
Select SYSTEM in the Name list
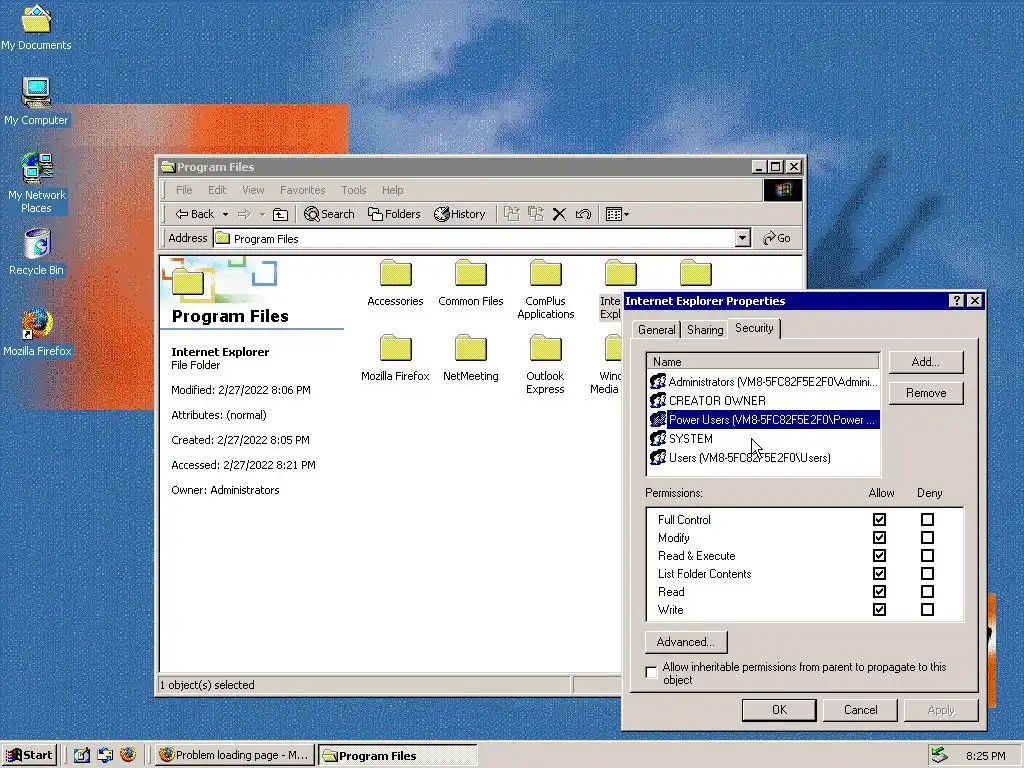coord(764,439)
